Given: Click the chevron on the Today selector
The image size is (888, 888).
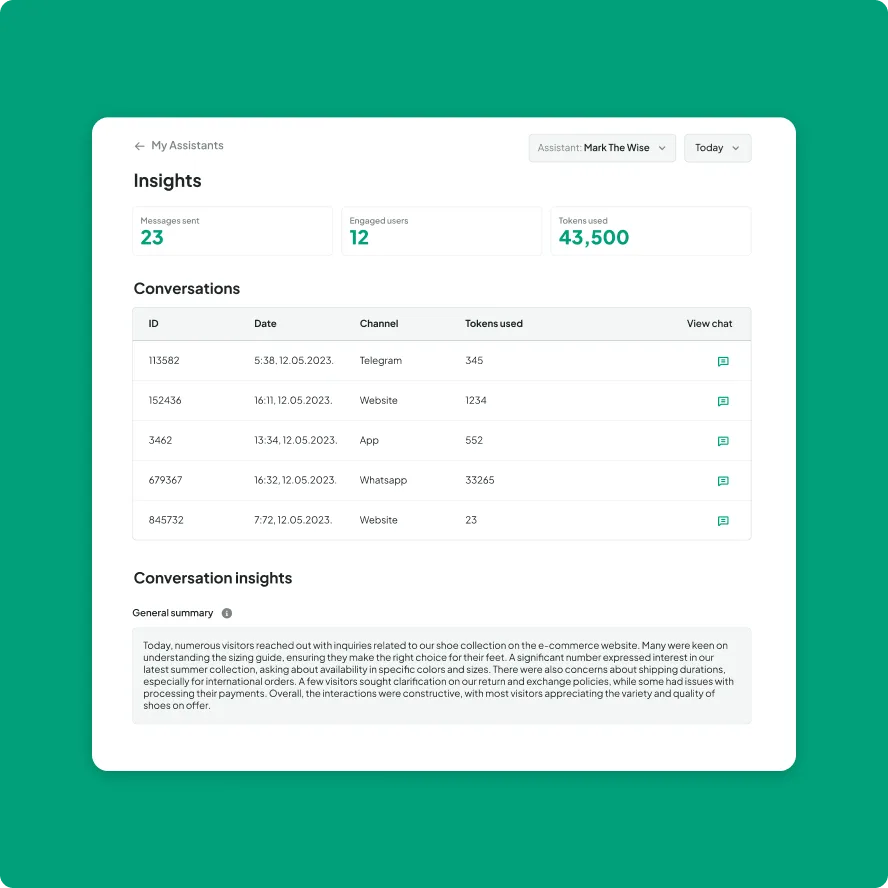Looking at the screenshot, I should coord(735,148).
